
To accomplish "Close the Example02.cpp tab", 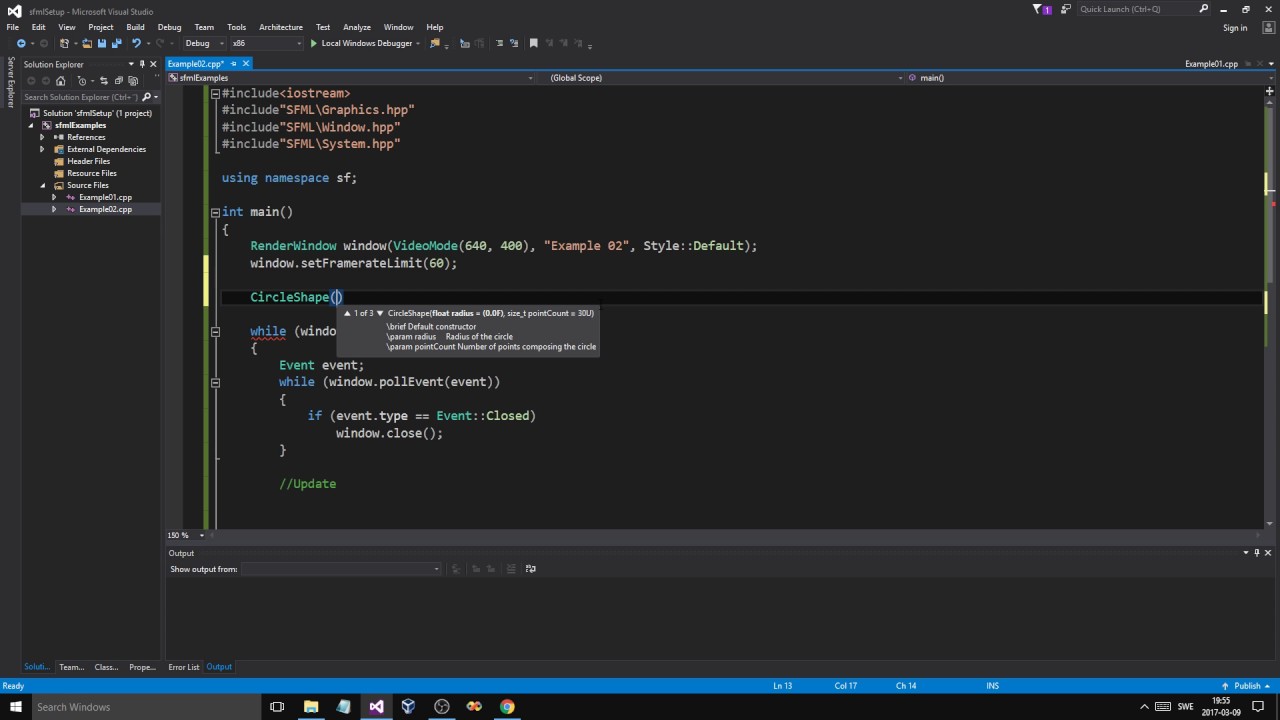I will pyautogui.click(x=246, y=63).
